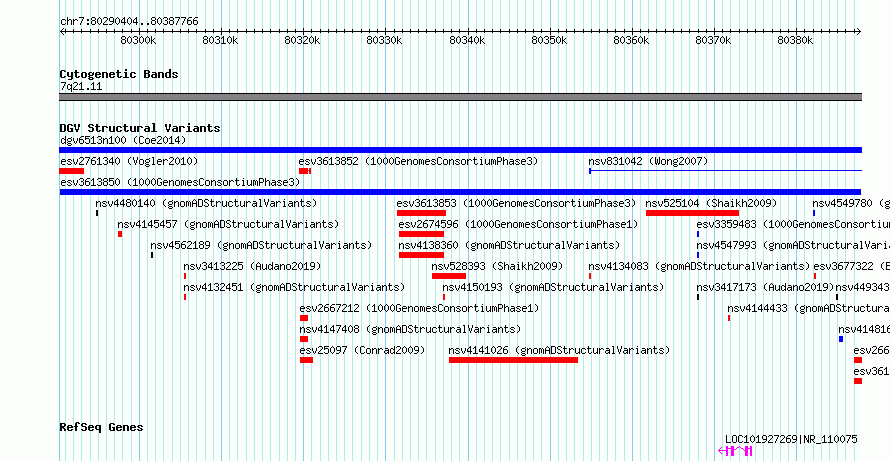The width and height of the screenshot is (890, 461).
Task: Click the esv25097 (Conrad2009) label
Action: [362, 350]
